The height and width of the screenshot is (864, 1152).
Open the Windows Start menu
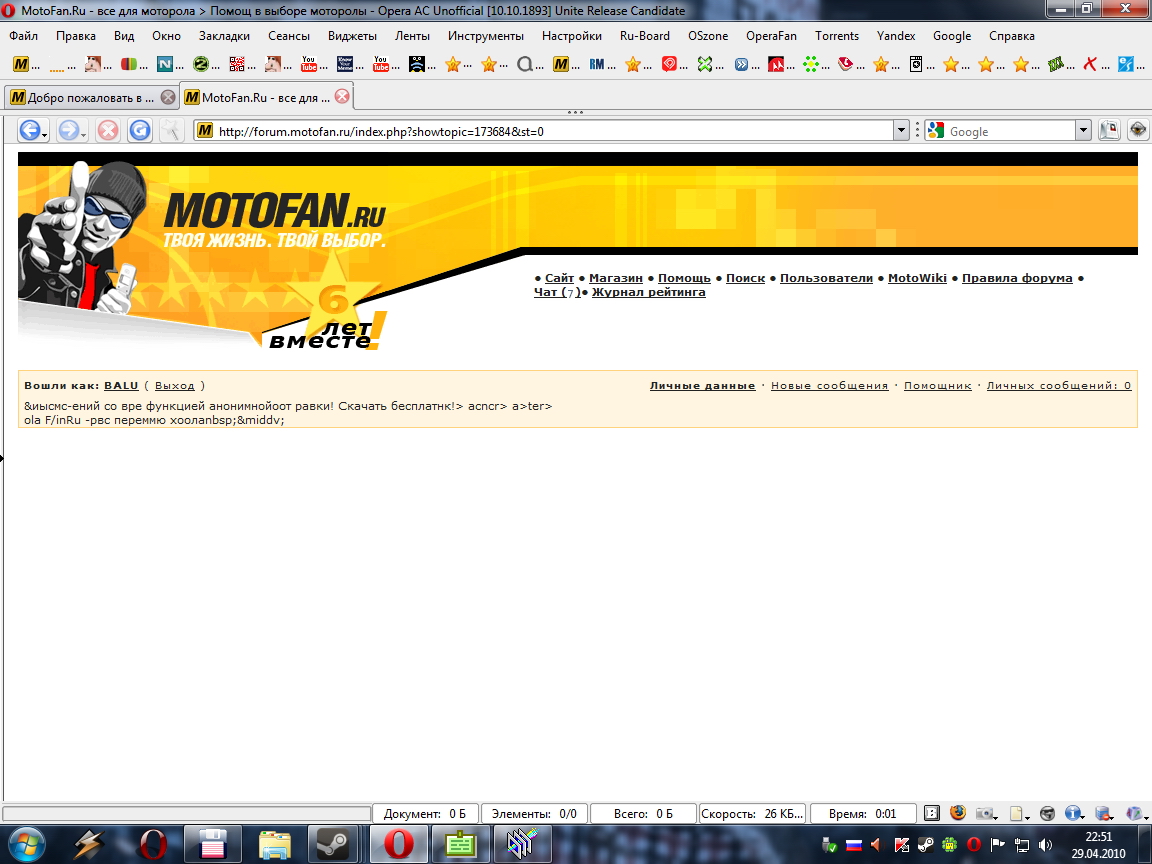(27, 844)
